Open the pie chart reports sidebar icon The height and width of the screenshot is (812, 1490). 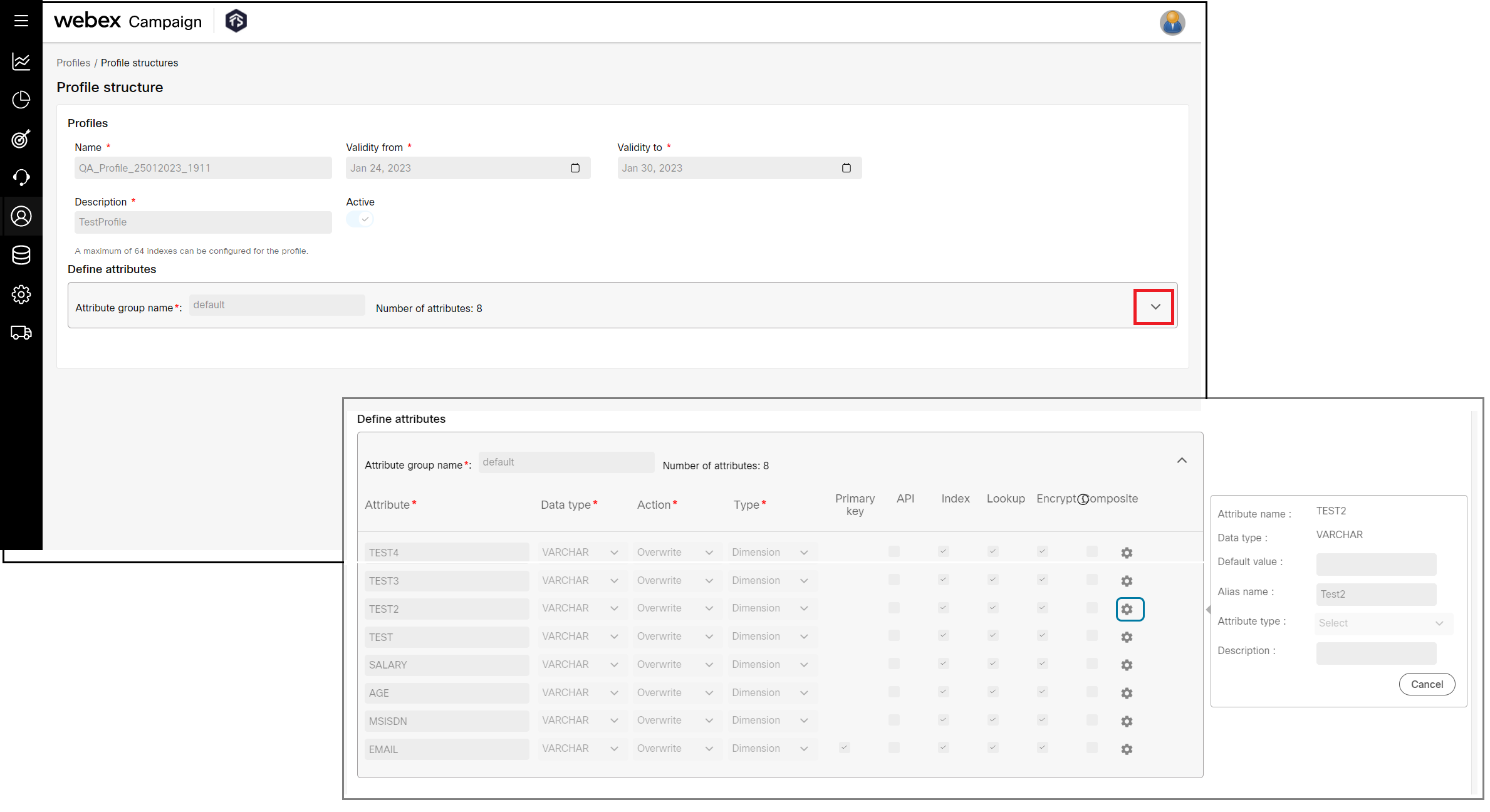[x=21, y=100]
